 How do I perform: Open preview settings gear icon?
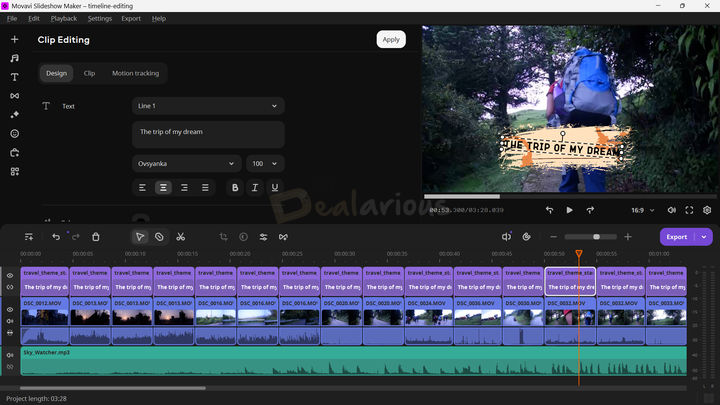coord(707,210)
